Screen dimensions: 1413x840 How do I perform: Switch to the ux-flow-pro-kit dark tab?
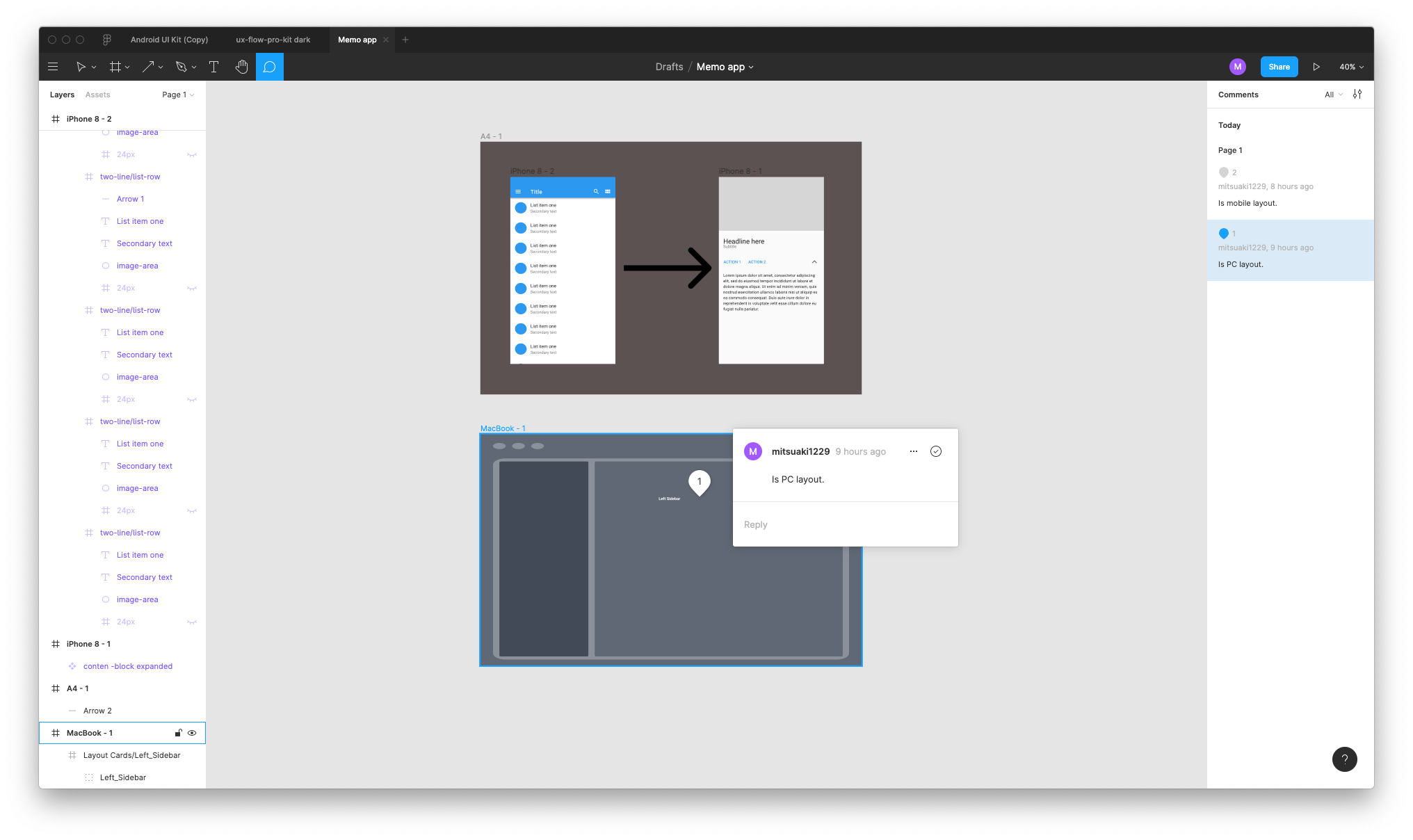pyautogui.click(x=273, y=40)
